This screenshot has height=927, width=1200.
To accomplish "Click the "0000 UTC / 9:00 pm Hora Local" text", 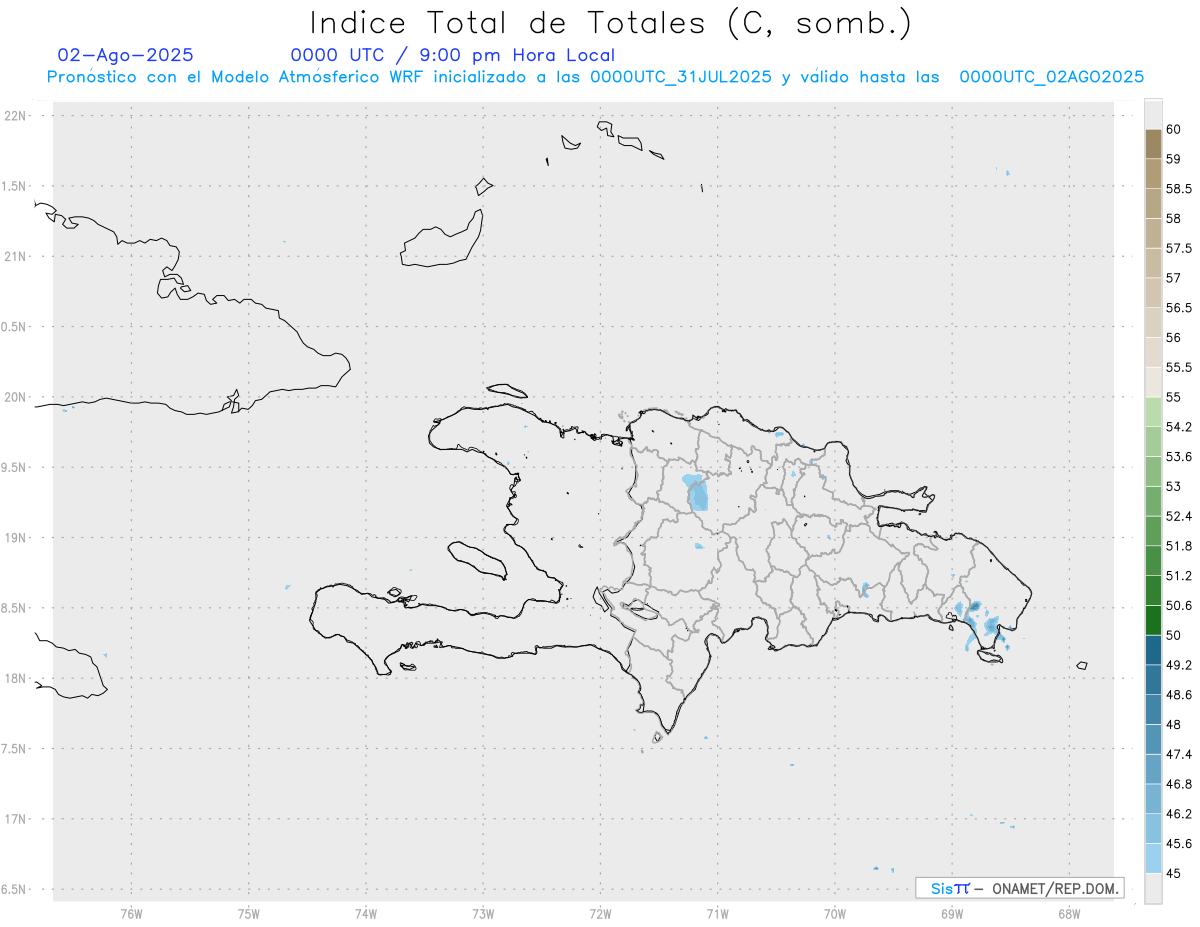I will coord(453,56).
